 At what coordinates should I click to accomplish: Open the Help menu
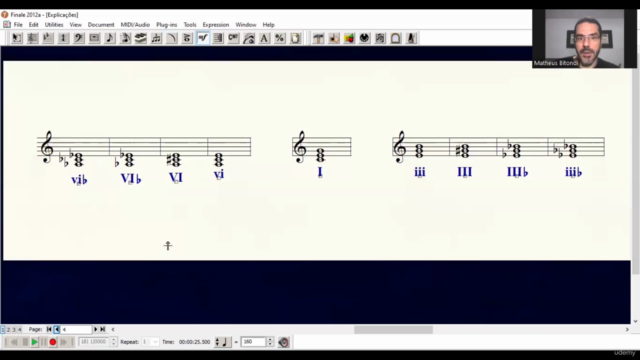[x=268, y=24]
